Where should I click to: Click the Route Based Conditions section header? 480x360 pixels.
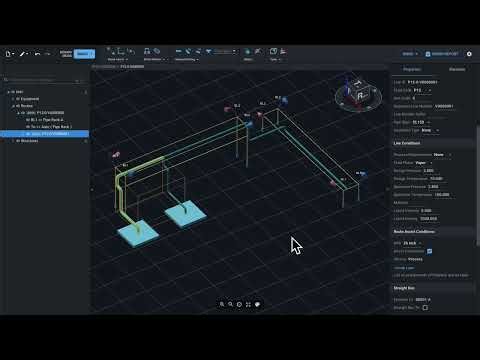pyautogui.click(x=433, y=231)
